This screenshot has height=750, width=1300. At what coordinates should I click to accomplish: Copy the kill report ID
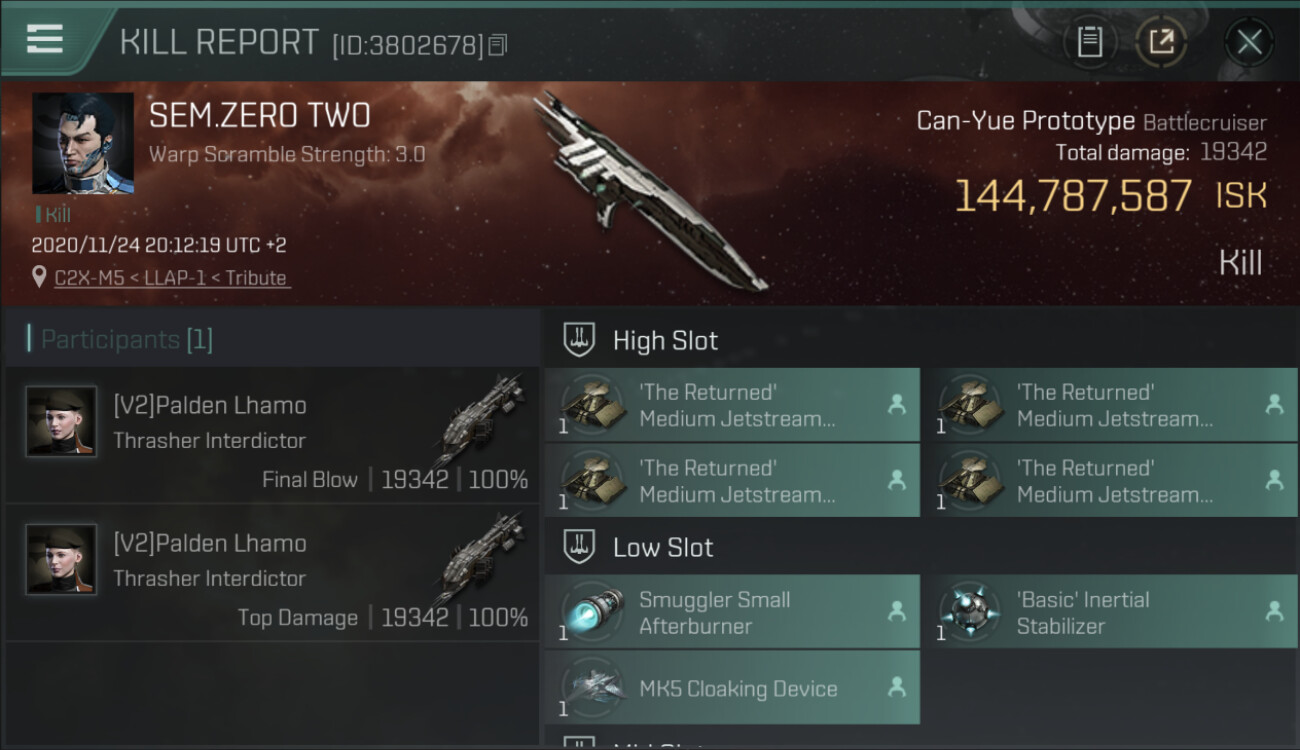pyautogui.click(x=498, y=45)
